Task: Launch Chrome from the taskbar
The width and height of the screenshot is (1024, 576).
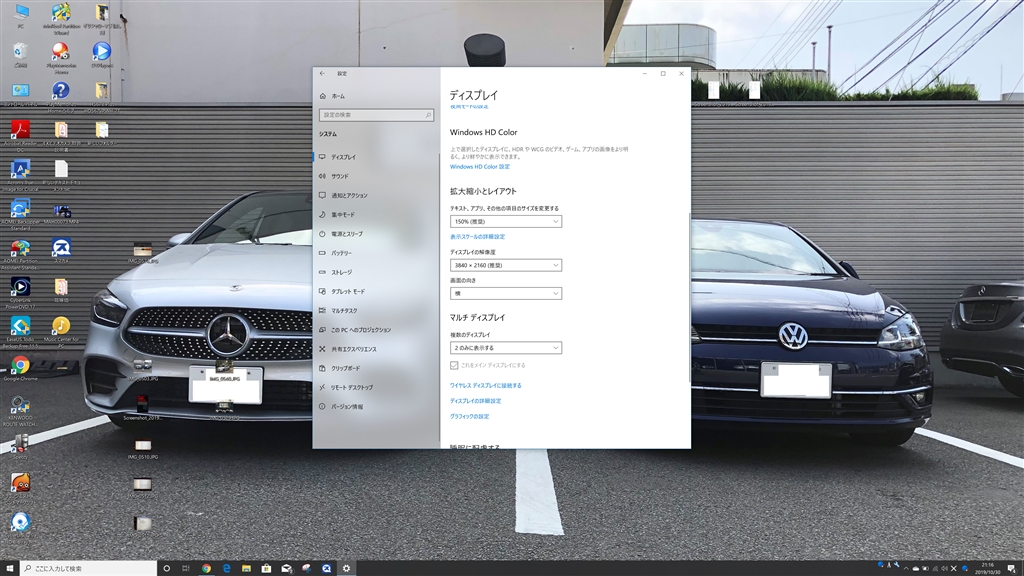Action: pyautogui.click(x=206, y=569)
